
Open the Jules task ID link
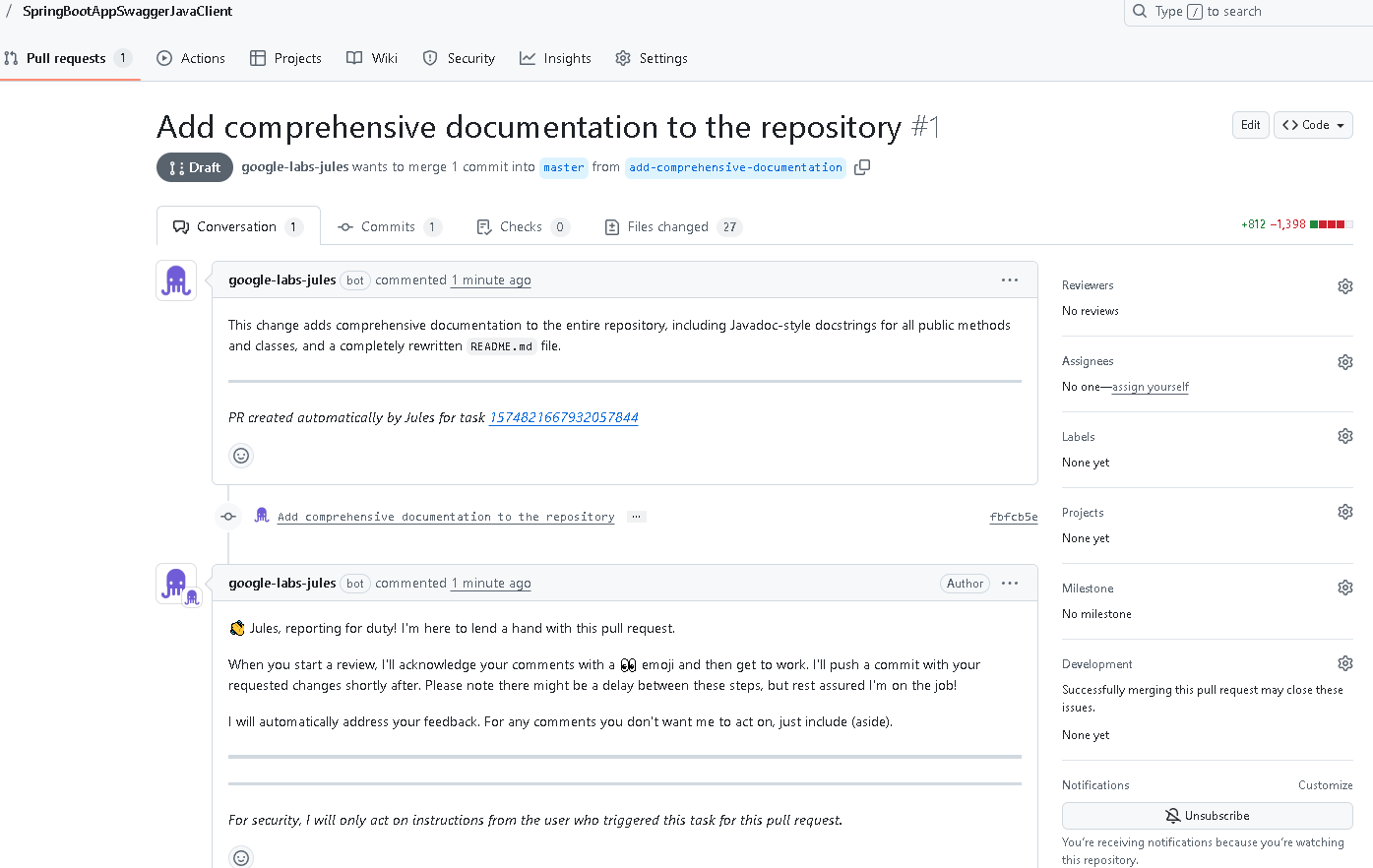[563, 418]
